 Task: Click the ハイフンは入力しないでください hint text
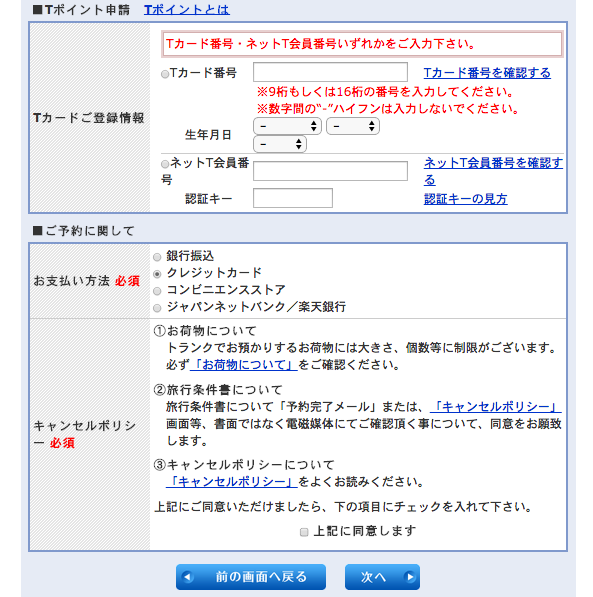388,109
